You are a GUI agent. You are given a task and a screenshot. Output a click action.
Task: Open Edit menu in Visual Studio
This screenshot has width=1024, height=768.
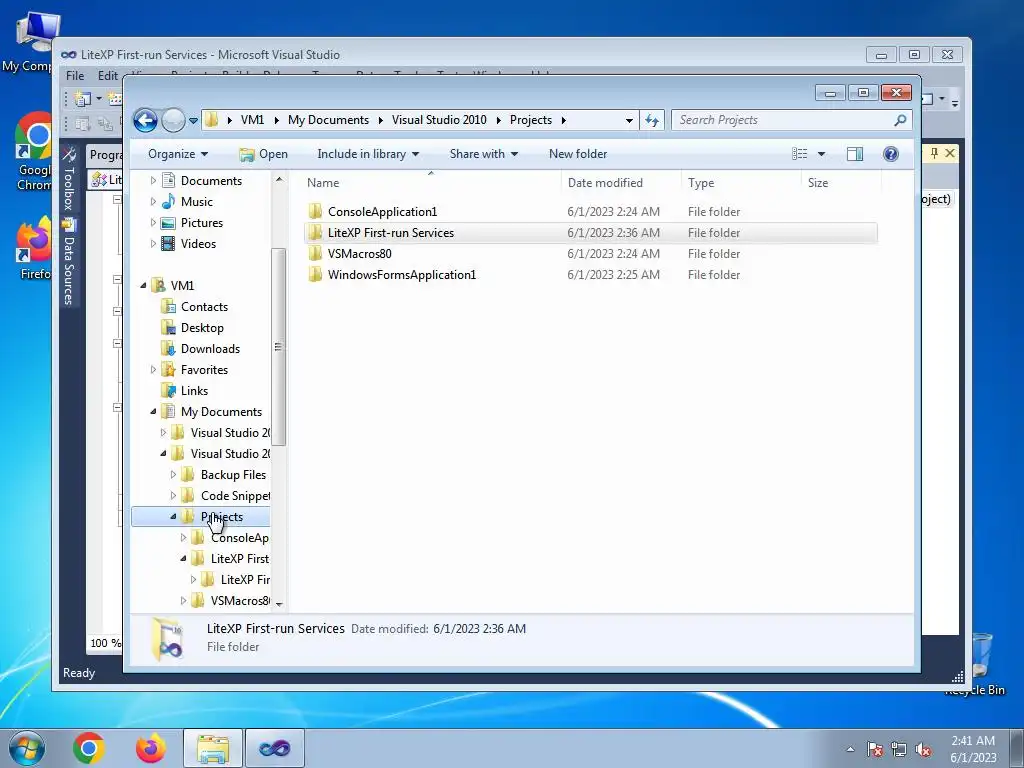(108, 76)
